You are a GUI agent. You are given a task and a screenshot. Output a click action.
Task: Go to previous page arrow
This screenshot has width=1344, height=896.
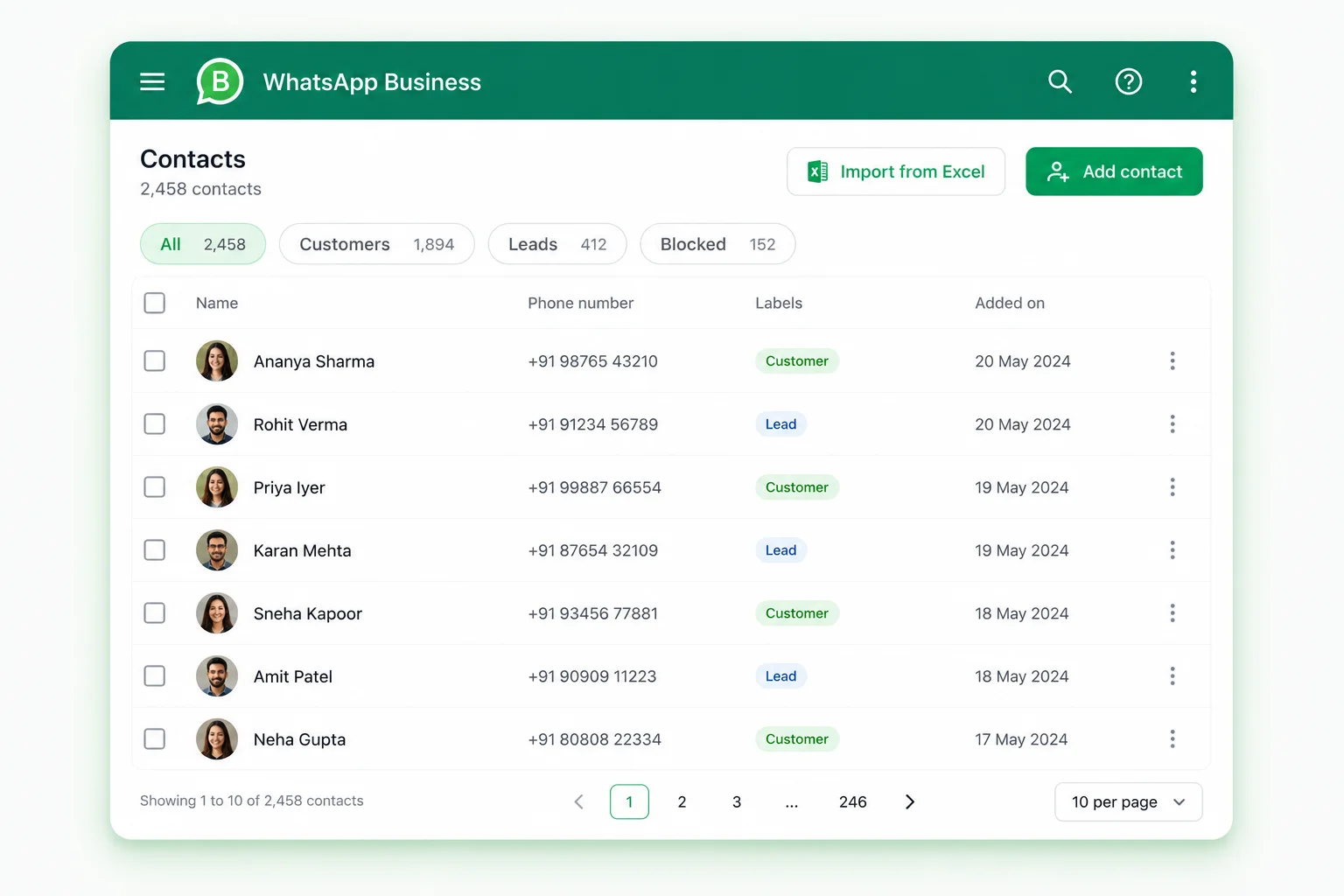[x=578, y=801]
